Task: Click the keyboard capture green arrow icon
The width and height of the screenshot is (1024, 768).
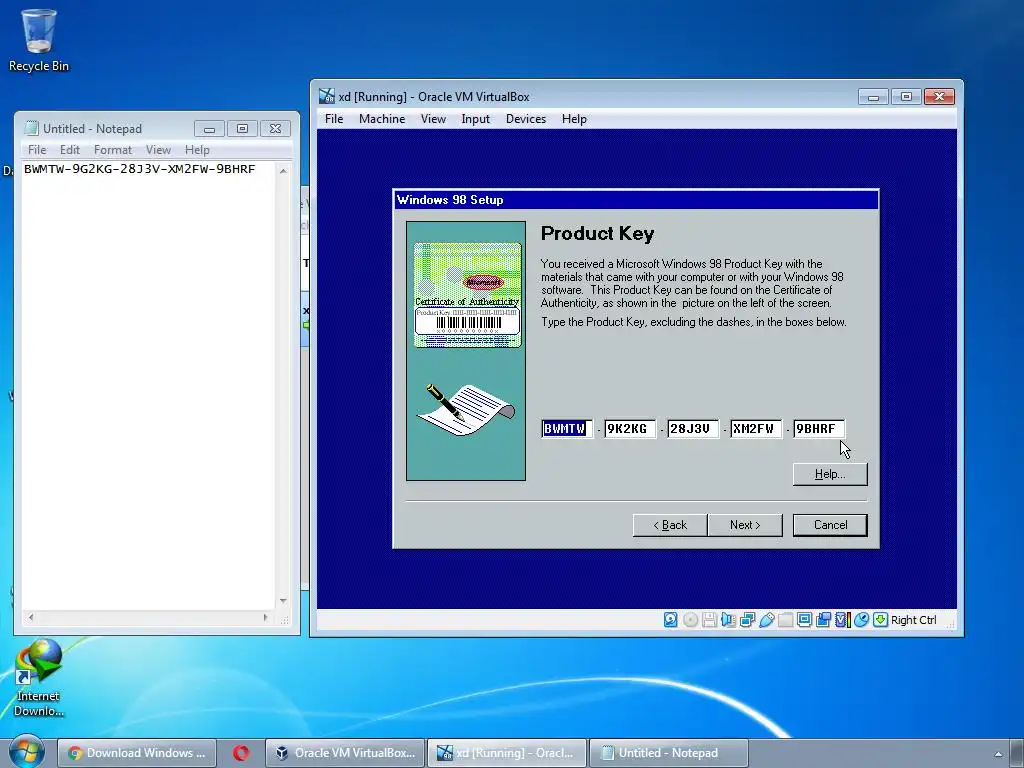Action: coord(880,620)
